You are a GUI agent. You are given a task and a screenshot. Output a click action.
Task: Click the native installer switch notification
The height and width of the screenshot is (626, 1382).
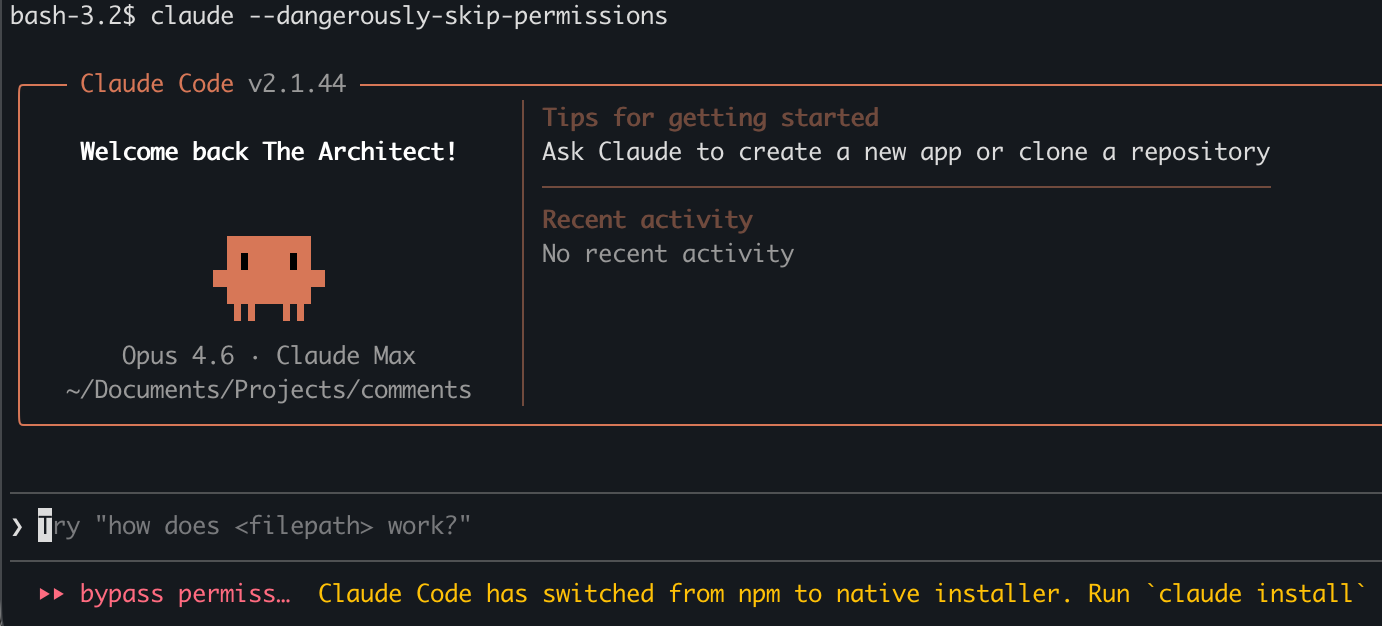click(700, 594)
